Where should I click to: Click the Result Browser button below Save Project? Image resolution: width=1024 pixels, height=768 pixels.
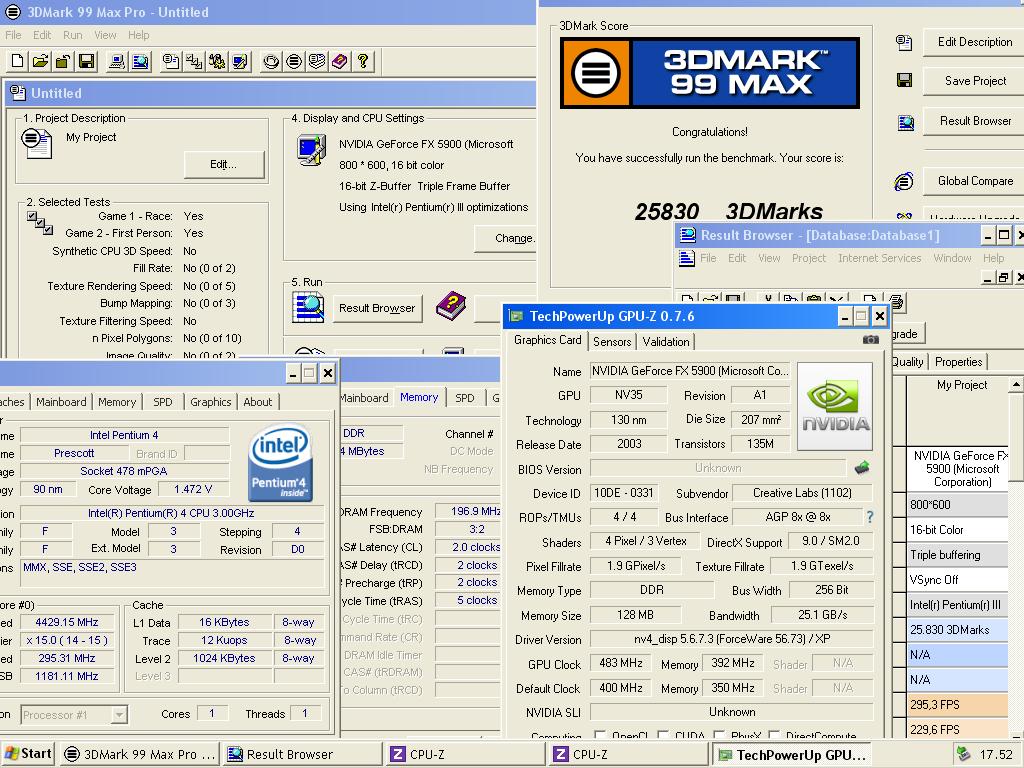pos(974,121)
